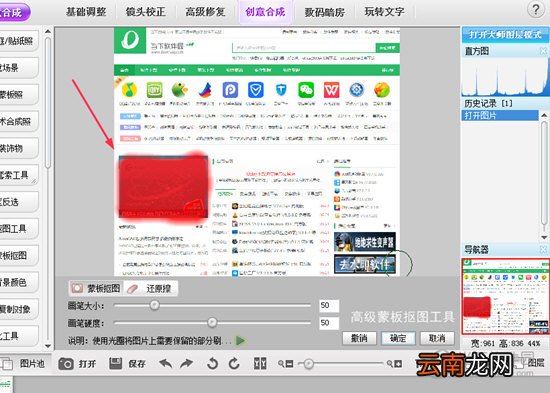Image resolution: width=550 pixels, height=393 pixels.
Task: Play the instruction demo green arrow
Action: pyautogui.click(x=240, y=340)
